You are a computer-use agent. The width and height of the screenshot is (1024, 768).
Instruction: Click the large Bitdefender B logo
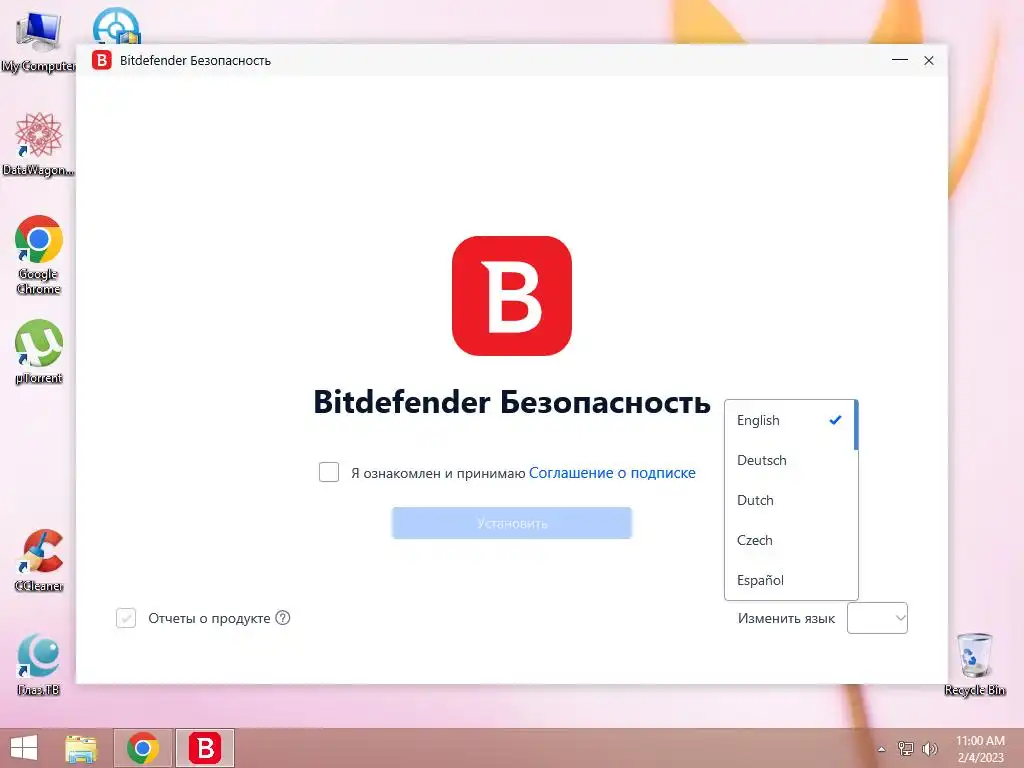511,296
